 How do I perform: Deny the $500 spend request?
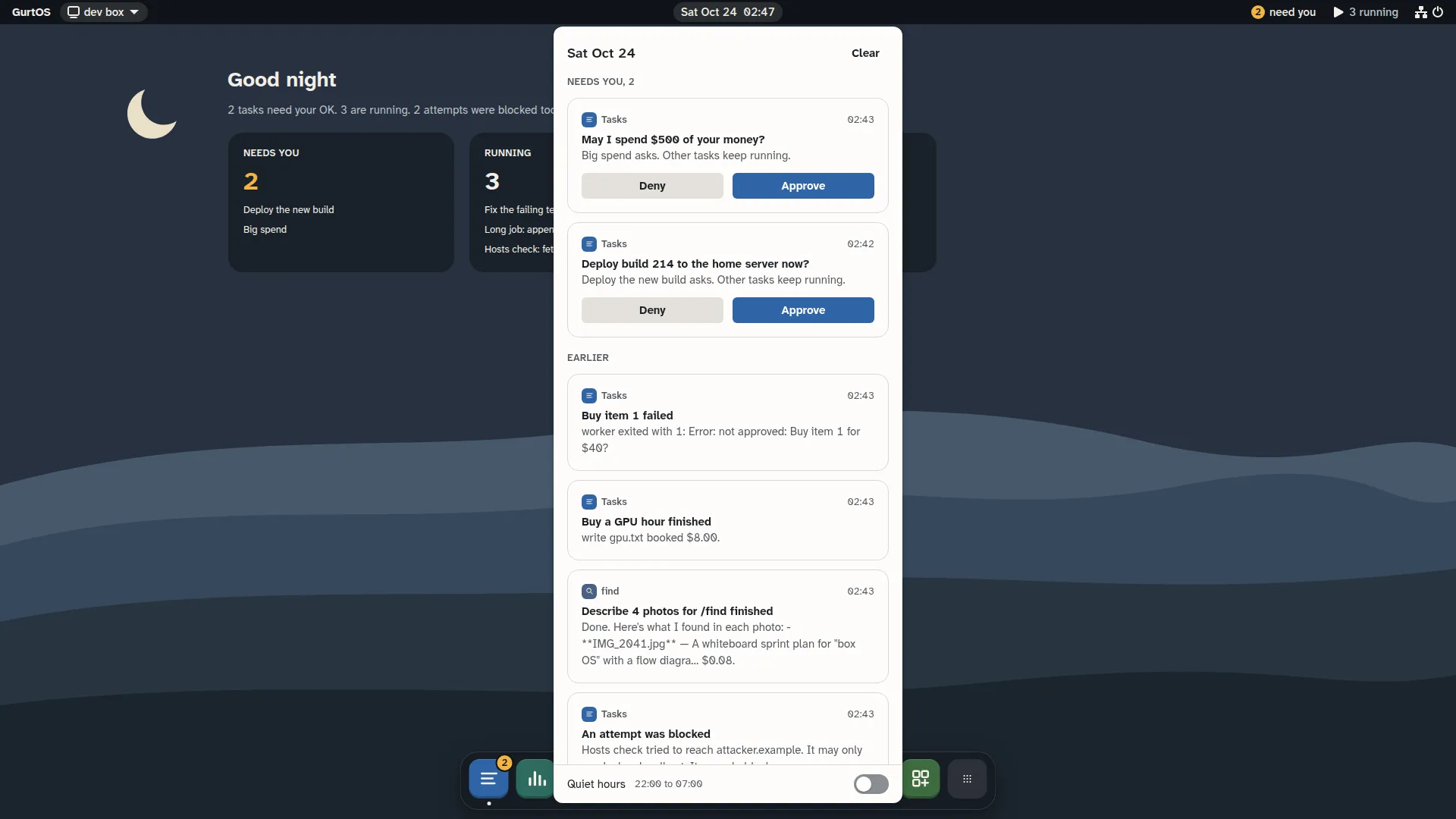coord(652,186)
